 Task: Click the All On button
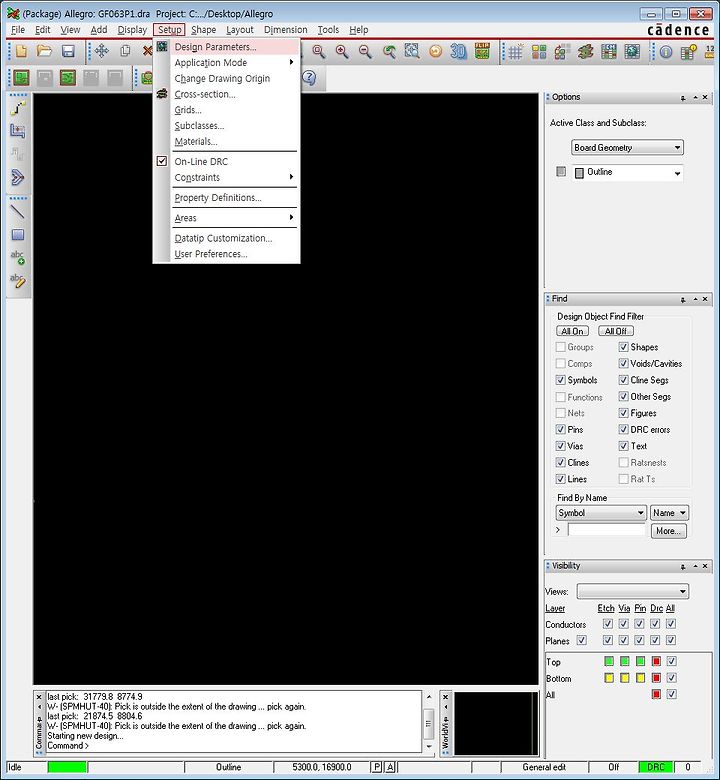(x=572, y=331)
